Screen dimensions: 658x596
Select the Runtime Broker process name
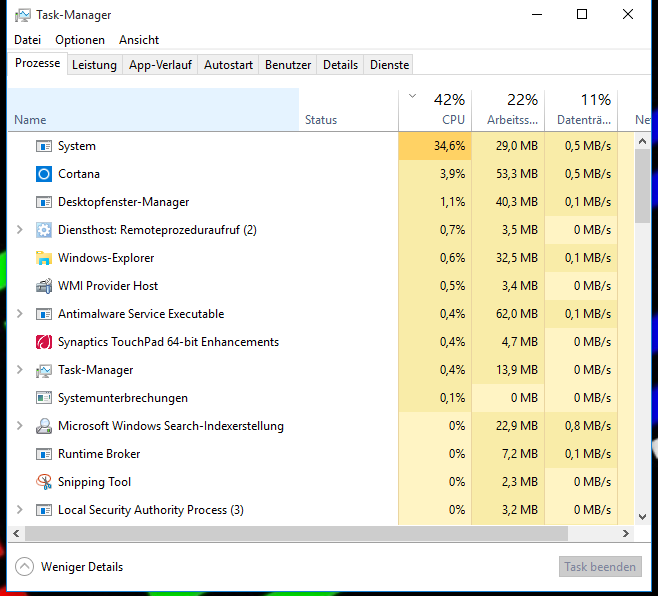click(99, 454)
